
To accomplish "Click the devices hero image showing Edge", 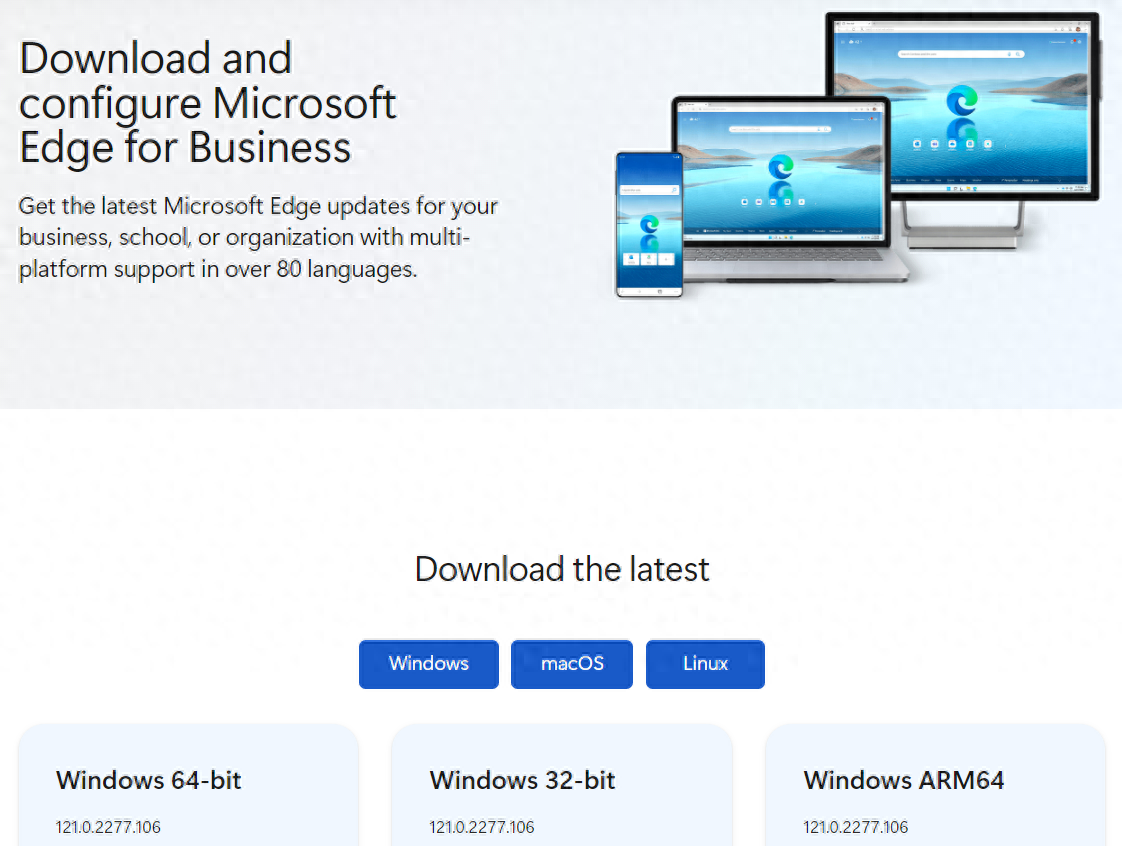I will pyautogui.click(x=858, y=155).
